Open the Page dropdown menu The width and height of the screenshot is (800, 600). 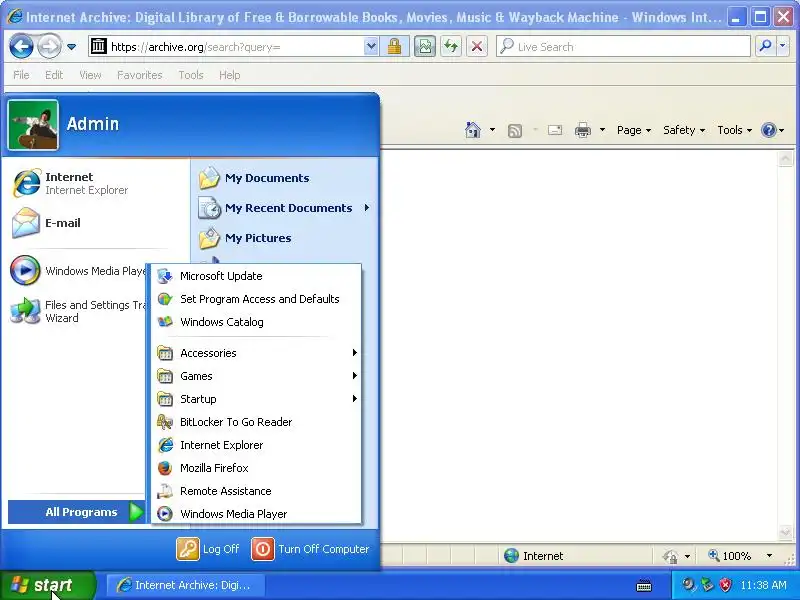(634, 130)
